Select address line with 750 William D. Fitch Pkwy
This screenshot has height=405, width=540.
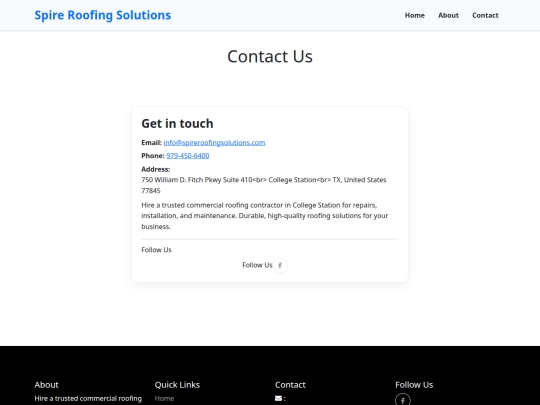pos(264,180)
